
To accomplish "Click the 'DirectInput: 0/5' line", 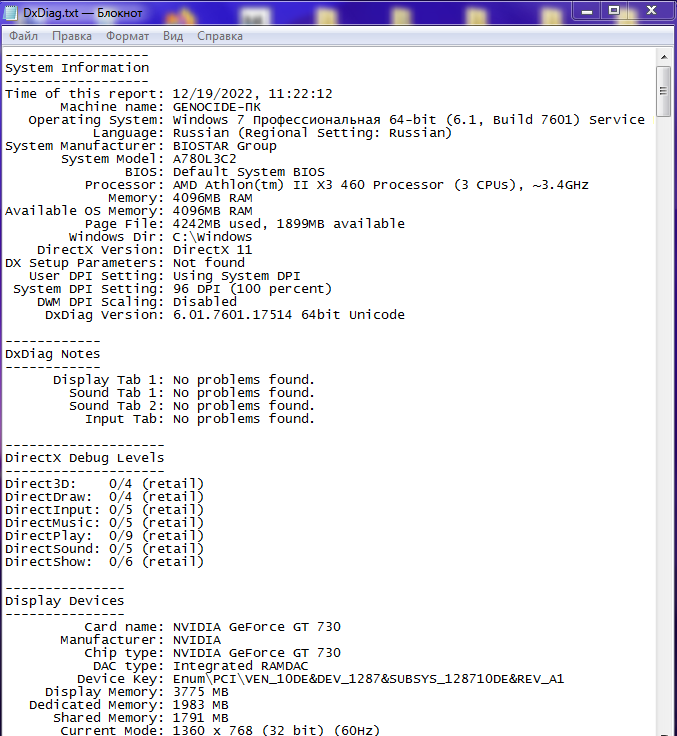I will click(104, 510).
